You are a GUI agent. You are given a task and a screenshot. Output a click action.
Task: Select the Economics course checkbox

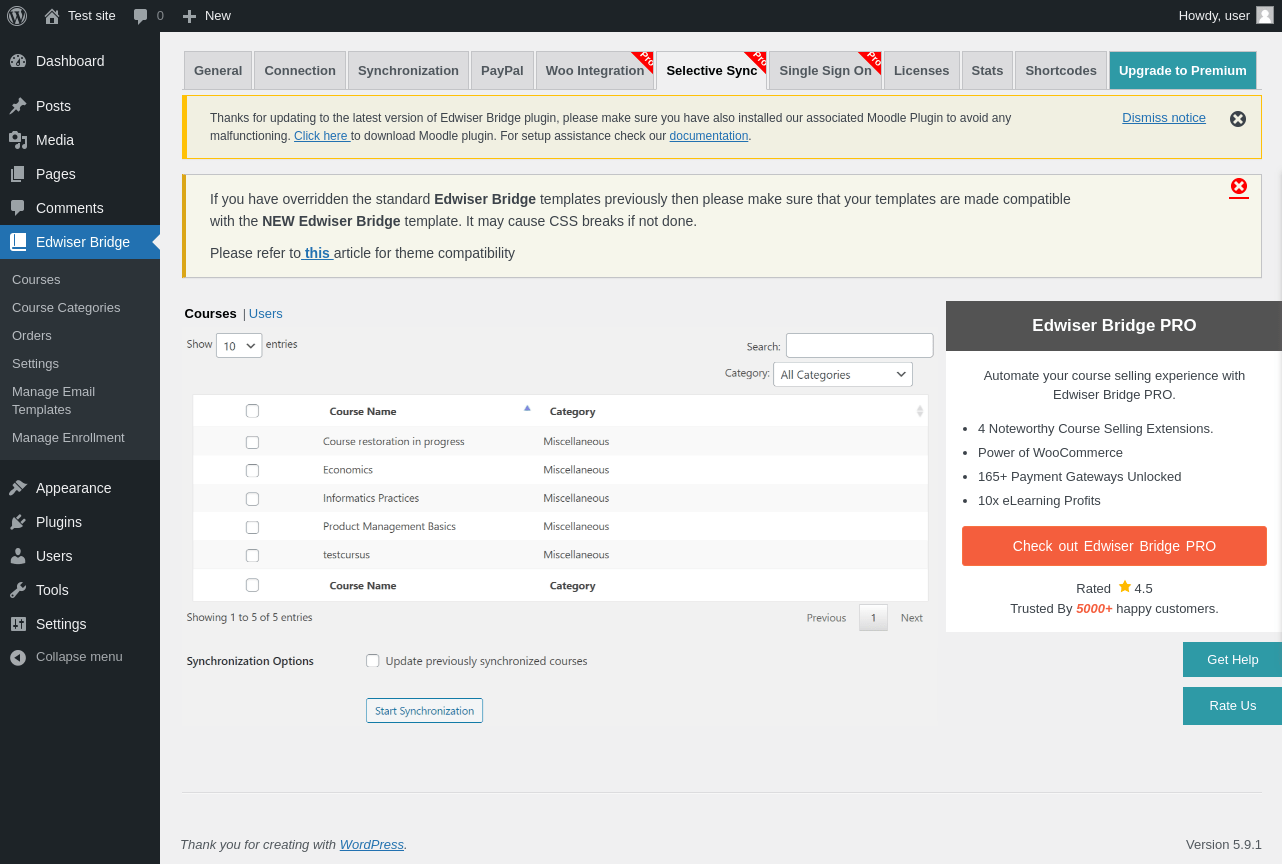pos(252,470)
